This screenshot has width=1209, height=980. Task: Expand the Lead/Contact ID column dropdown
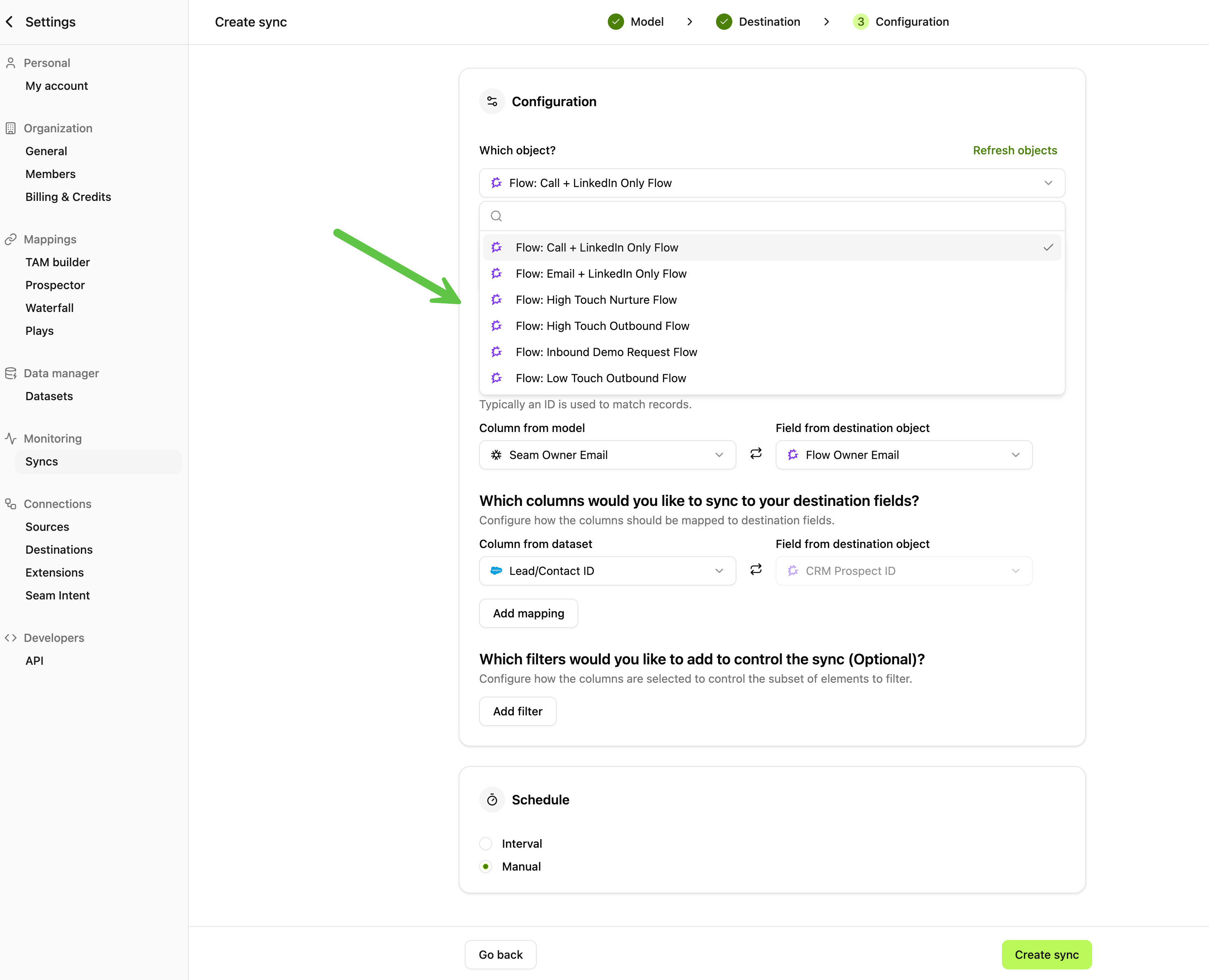pos(607,571)
